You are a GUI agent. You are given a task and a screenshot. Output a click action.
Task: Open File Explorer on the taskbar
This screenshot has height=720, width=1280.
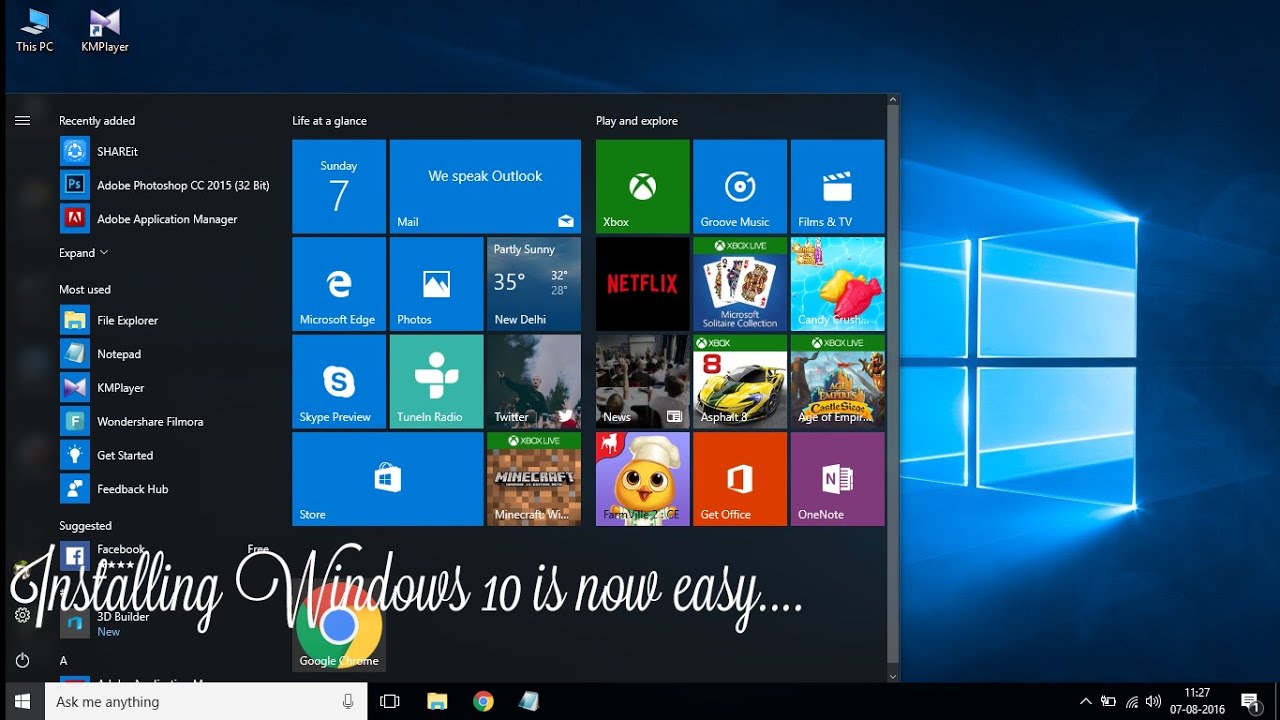point(437,702)
